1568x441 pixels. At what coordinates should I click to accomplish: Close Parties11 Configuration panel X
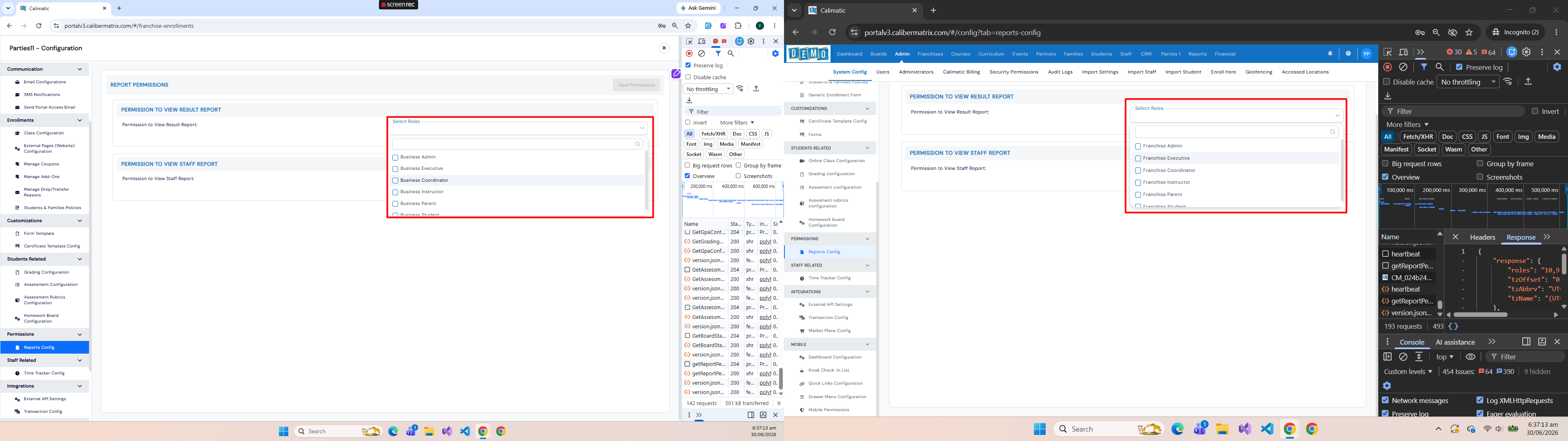pyautogui.click(x=664, y=47)
